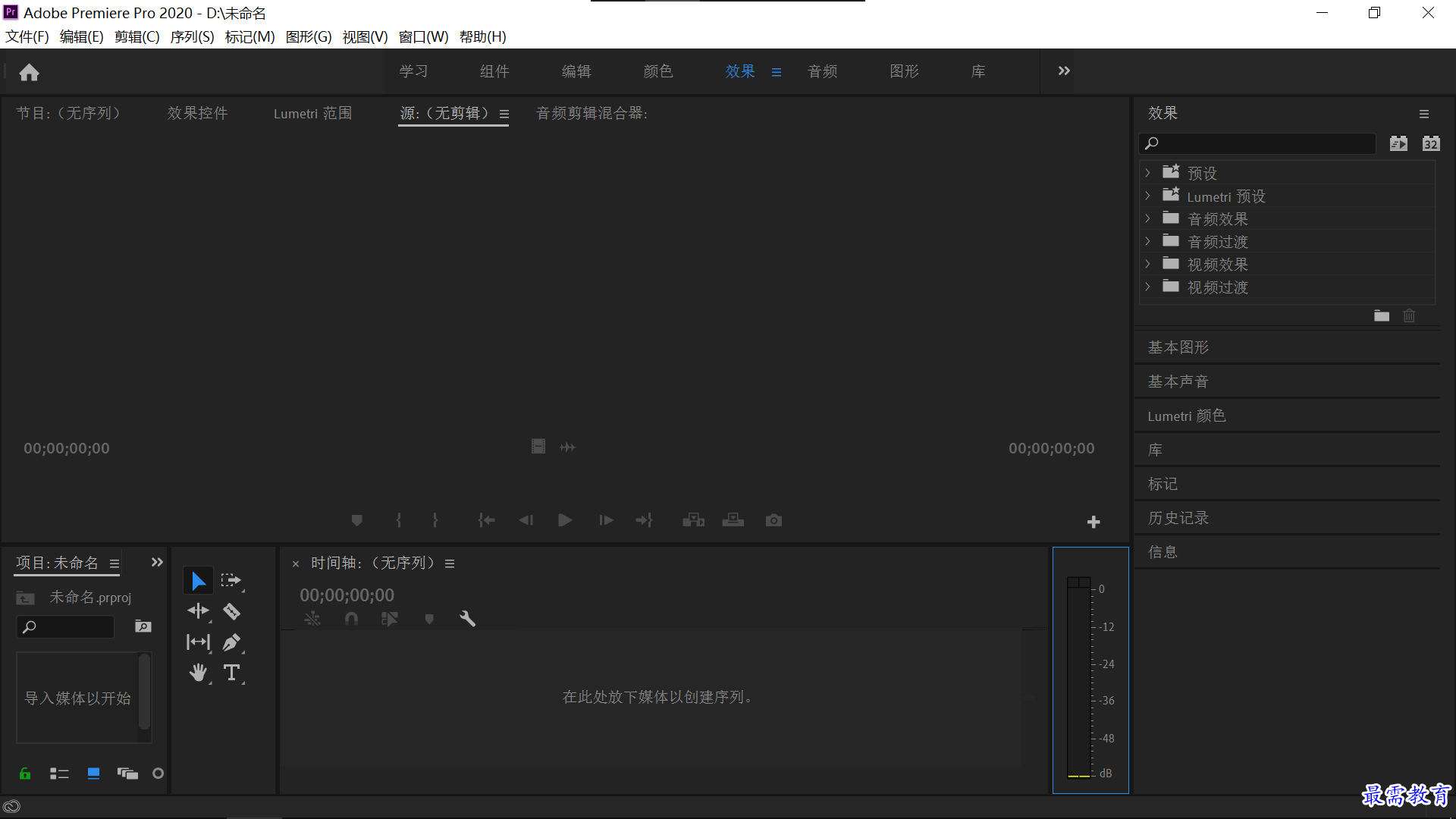The height and width of the screenshot is (819, 1456).
Task: Open the Home screen icon
Action: tap(29, 72)
